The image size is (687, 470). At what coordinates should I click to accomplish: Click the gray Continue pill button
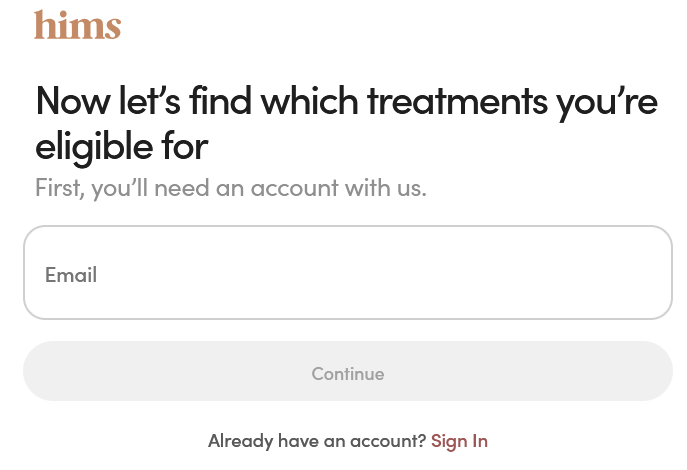point(347,373)
